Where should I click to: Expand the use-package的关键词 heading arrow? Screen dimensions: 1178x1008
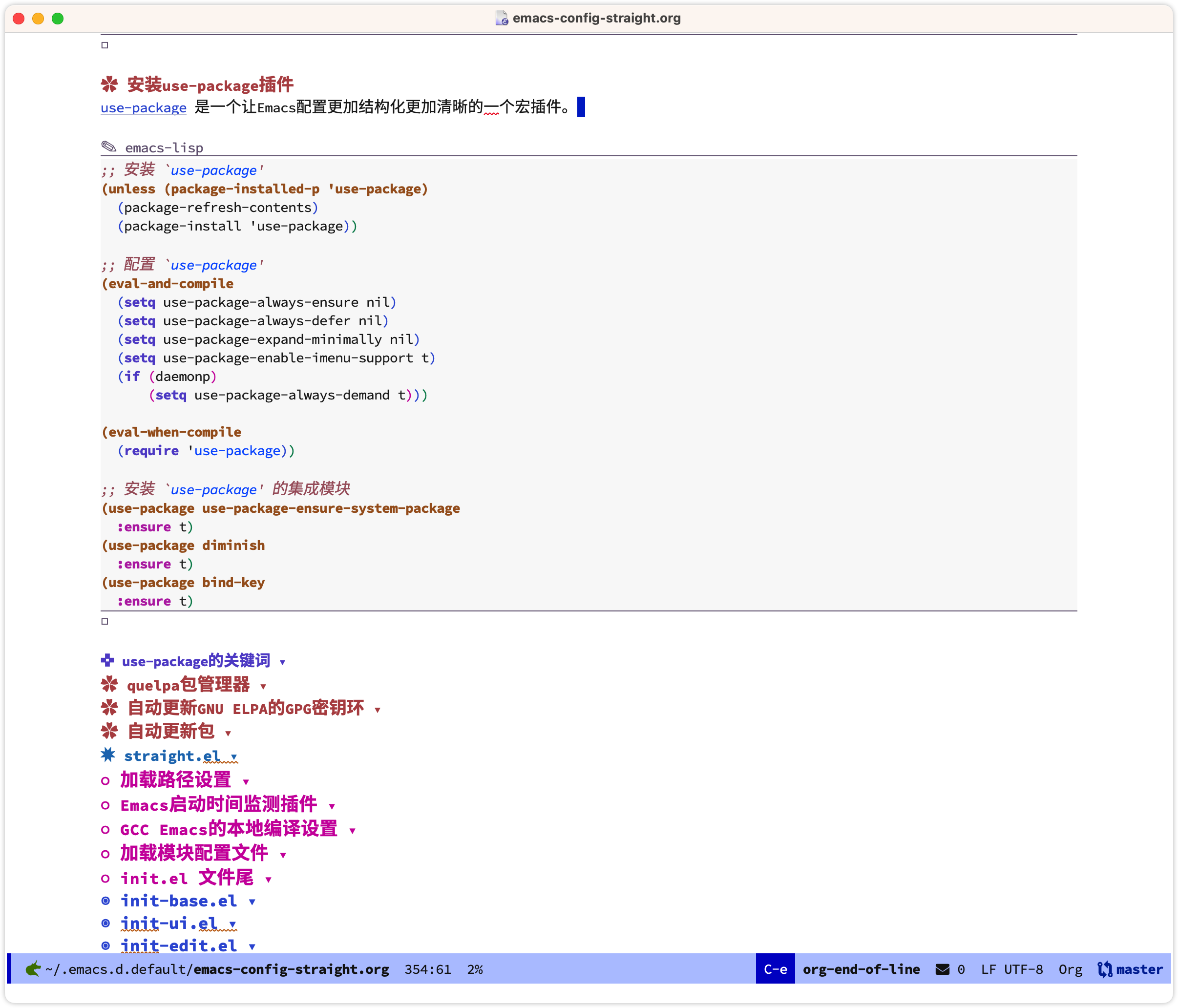283,662
